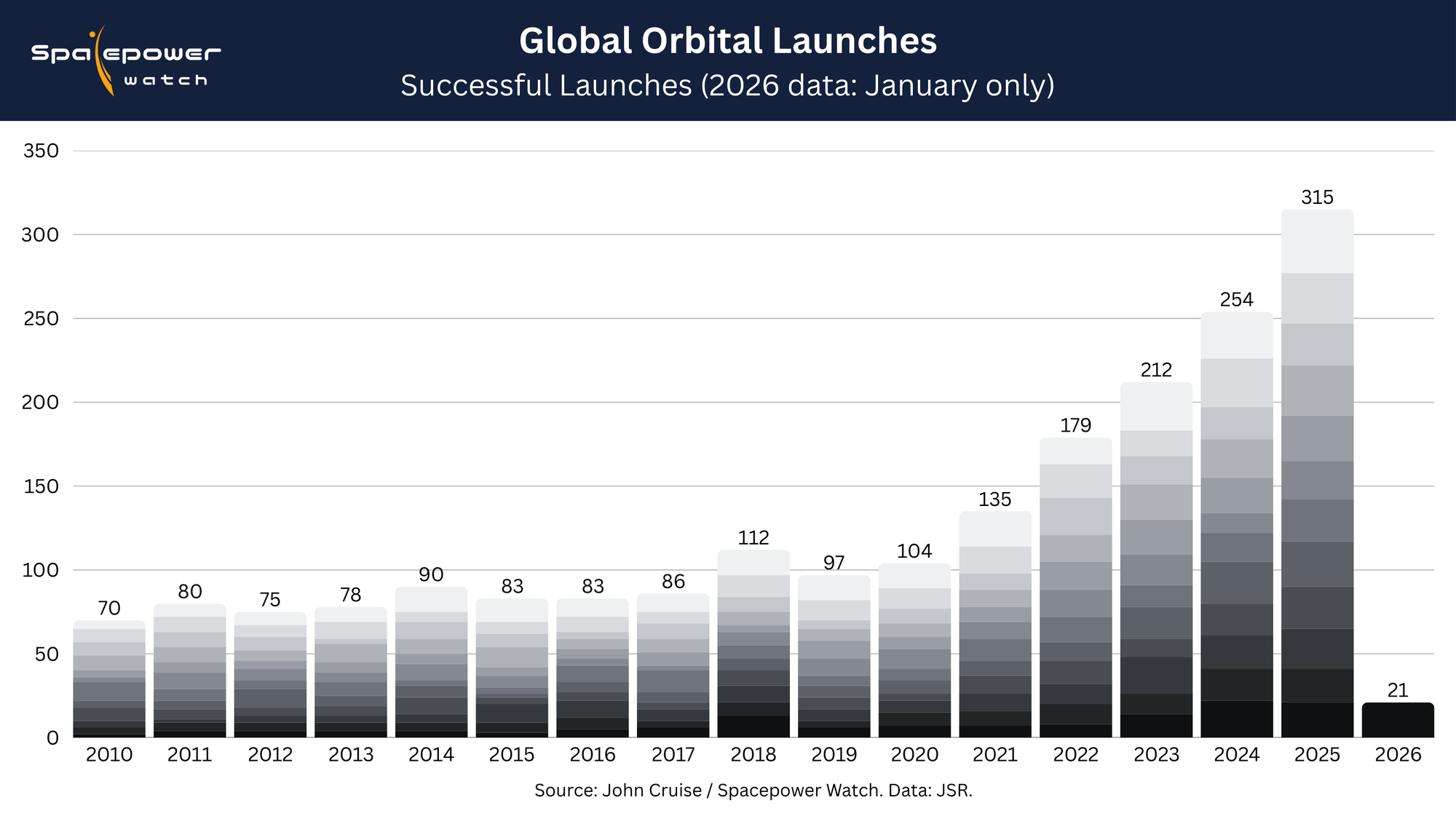Click the 2014 bar labeled 90
This screenshot has height=819, width=1456.
(431, 662)
